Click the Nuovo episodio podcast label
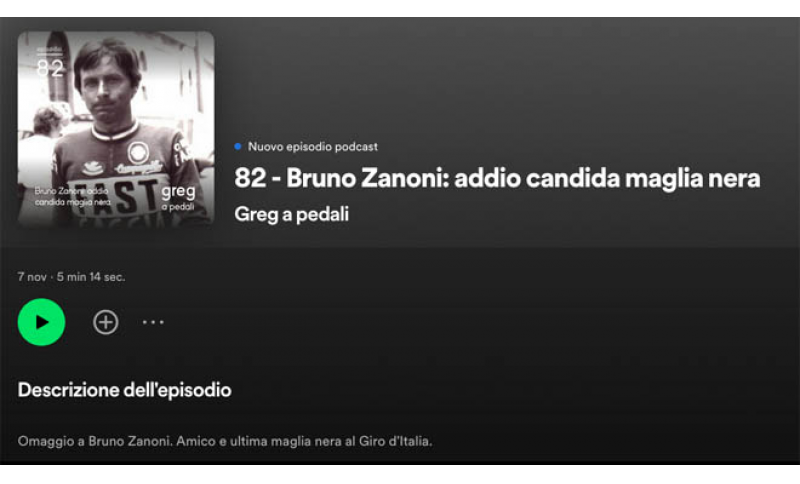The height and width of the screenshot is (484, 800). [313, 147]
